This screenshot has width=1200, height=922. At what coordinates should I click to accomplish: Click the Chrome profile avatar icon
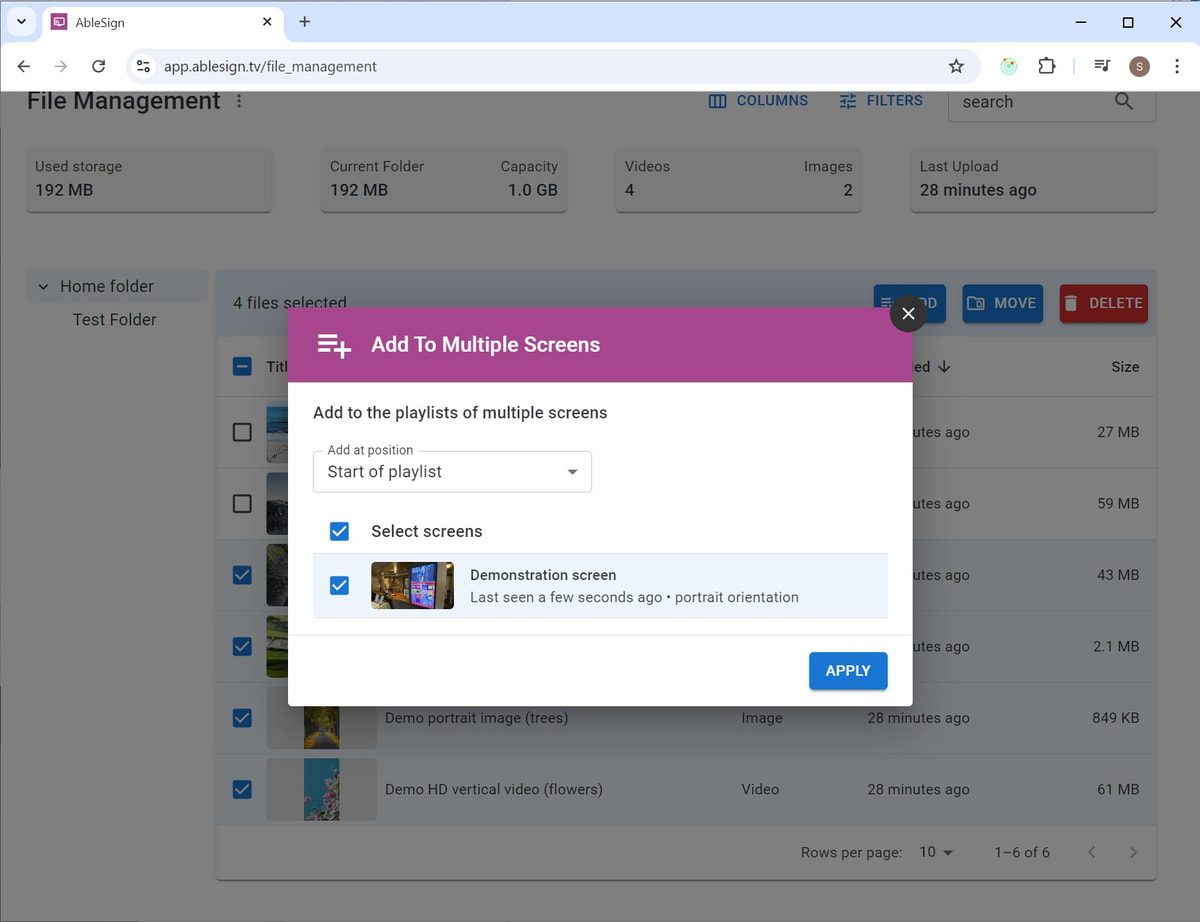(1139, 66)
